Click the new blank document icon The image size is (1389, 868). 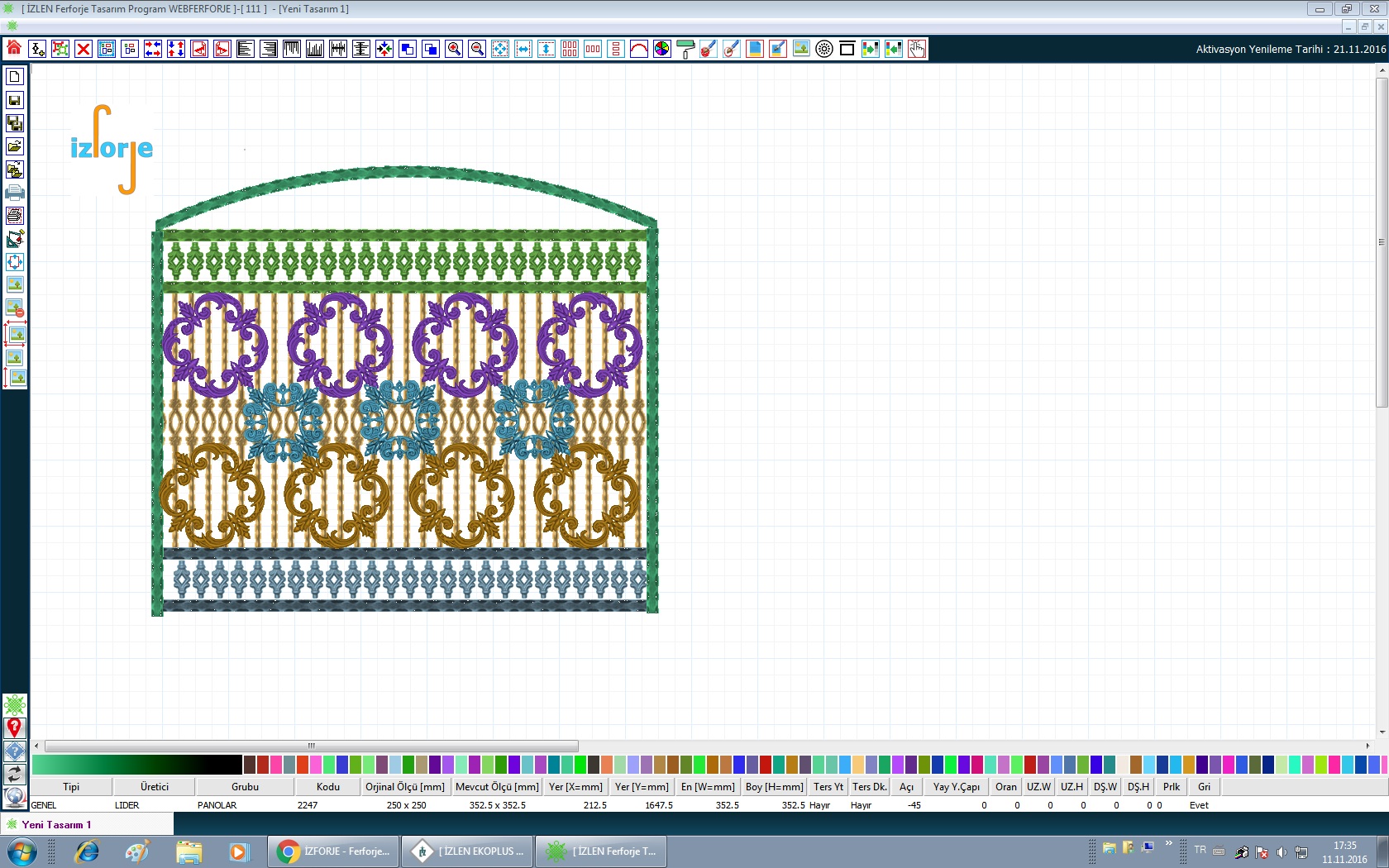point(15,77)
